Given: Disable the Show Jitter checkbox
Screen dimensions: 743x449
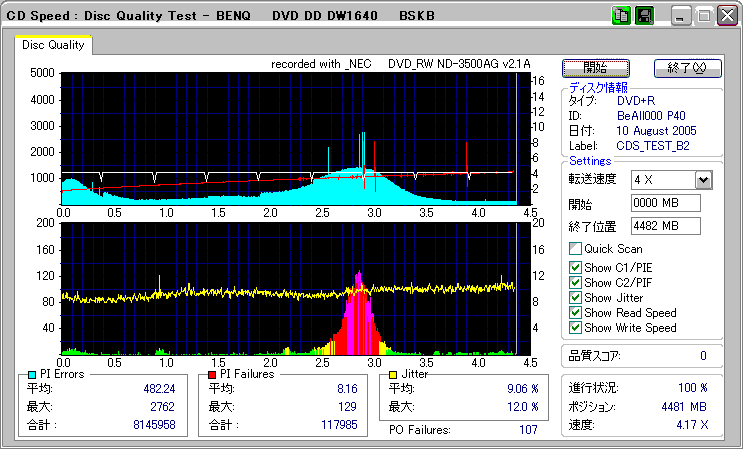Looking at the screenshot, I should tap(575, 297).
